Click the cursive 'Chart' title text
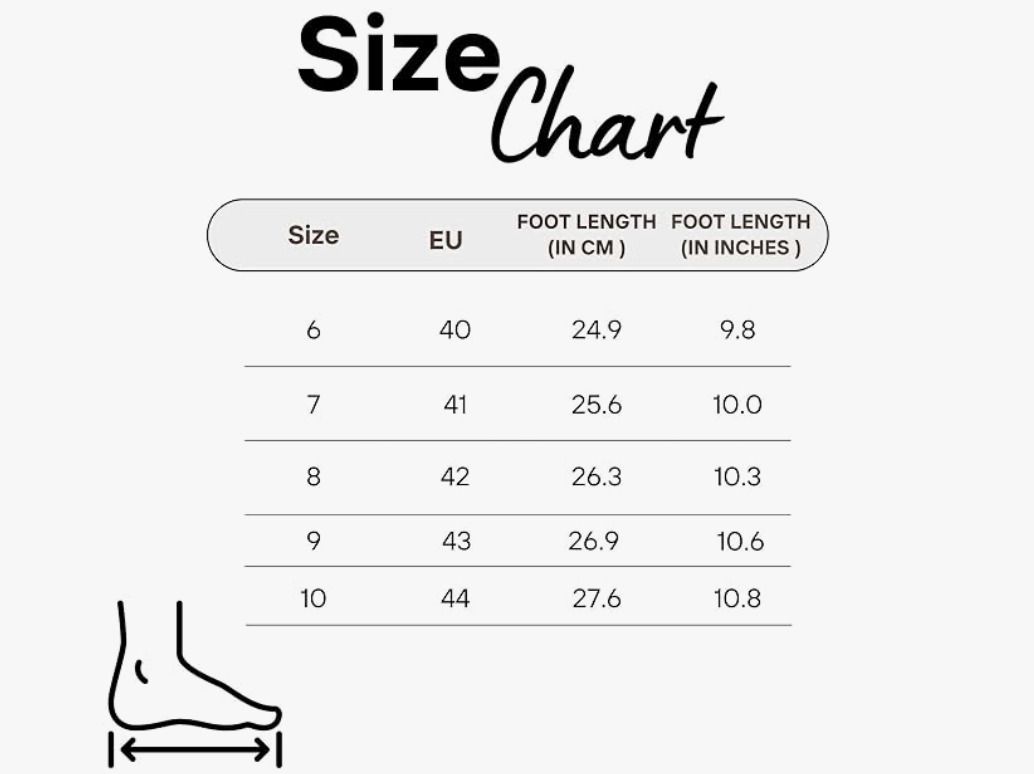Image resolution: width=1034 pixels, height=774 pixels. [607, 115]
